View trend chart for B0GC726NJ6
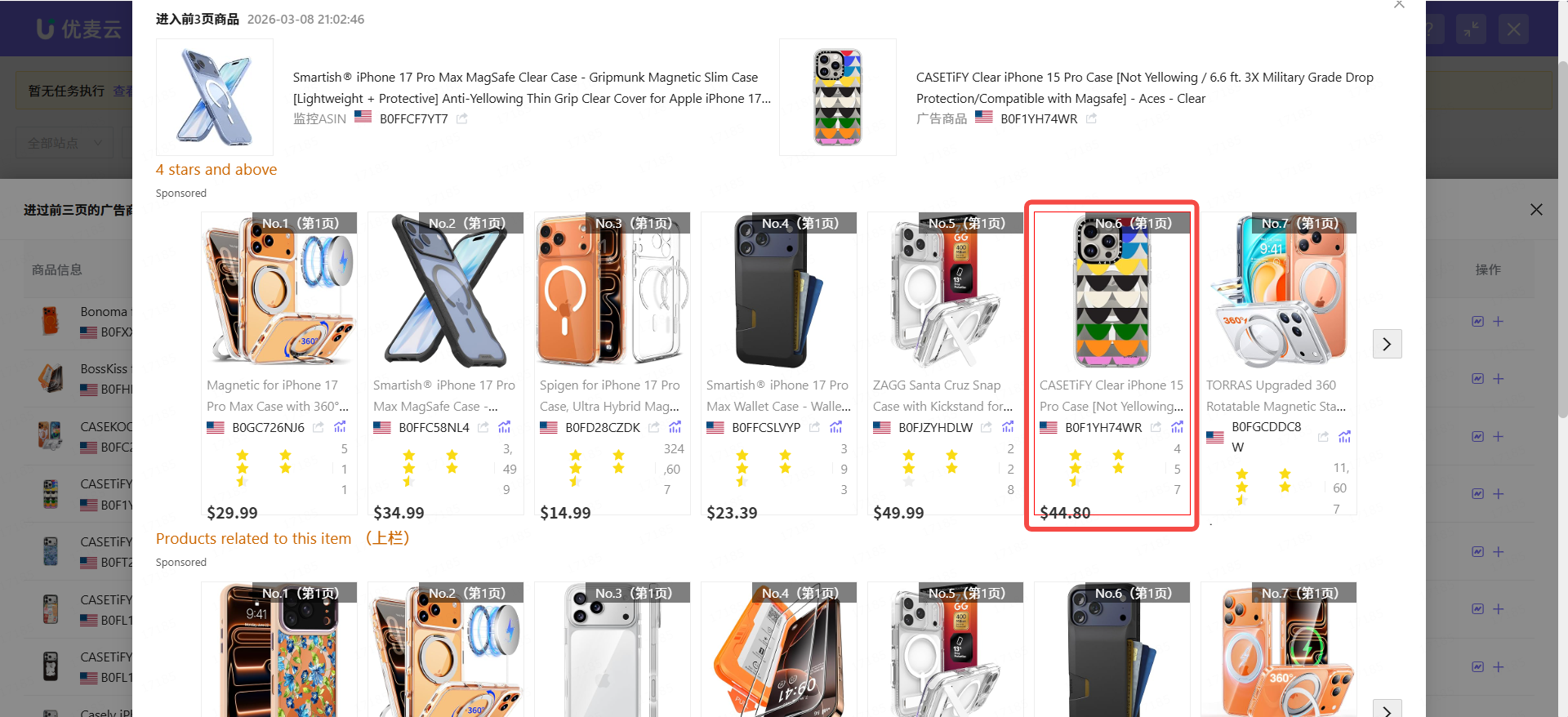The image size is (1568, 717). point(340,427)
